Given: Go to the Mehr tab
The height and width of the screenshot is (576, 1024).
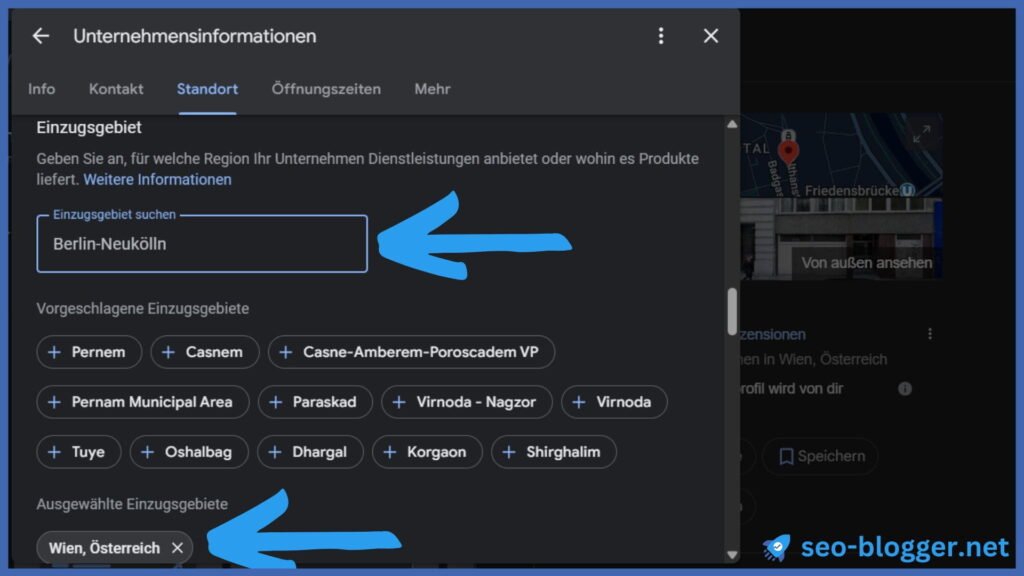Looking at the screenshot, I should pos(432,89).
